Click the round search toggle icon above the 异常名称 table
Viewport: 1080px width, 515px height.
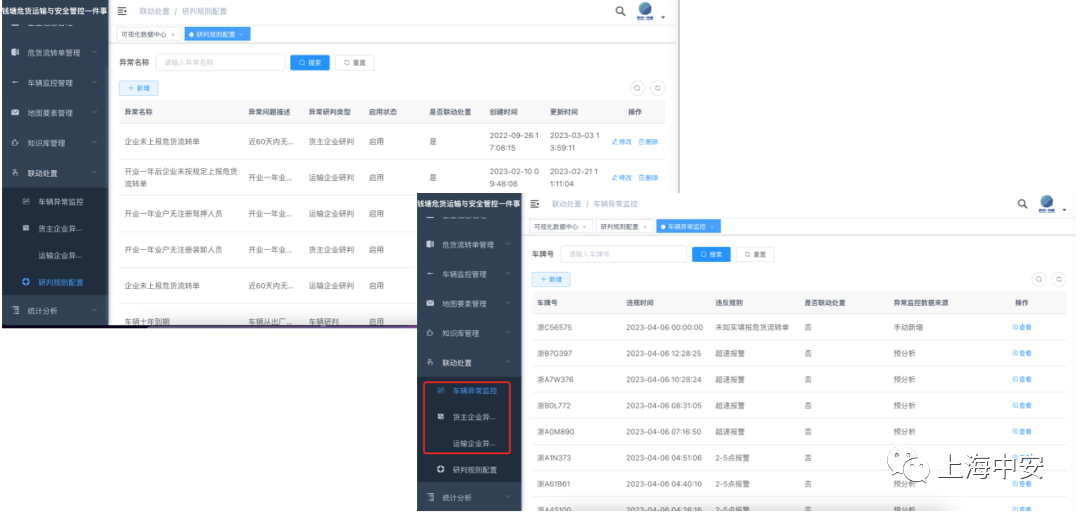(x=637, y=88)
